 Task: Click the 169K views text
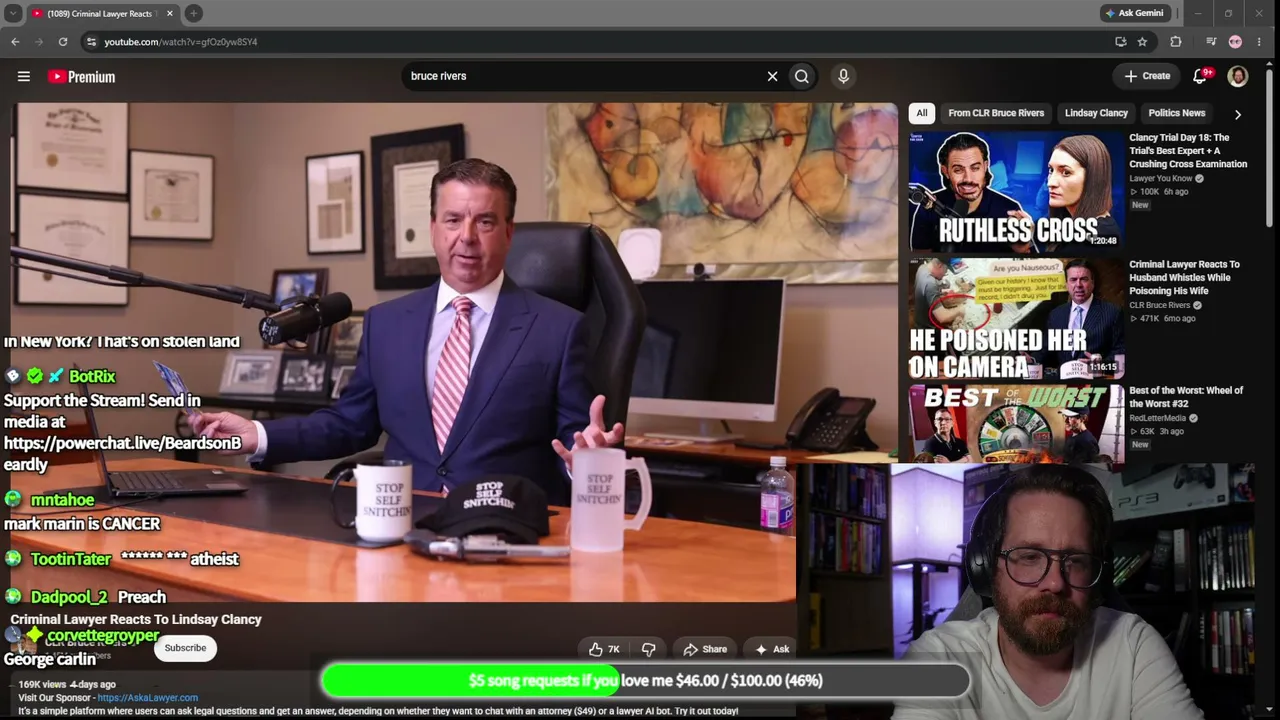tap(42, 684)
